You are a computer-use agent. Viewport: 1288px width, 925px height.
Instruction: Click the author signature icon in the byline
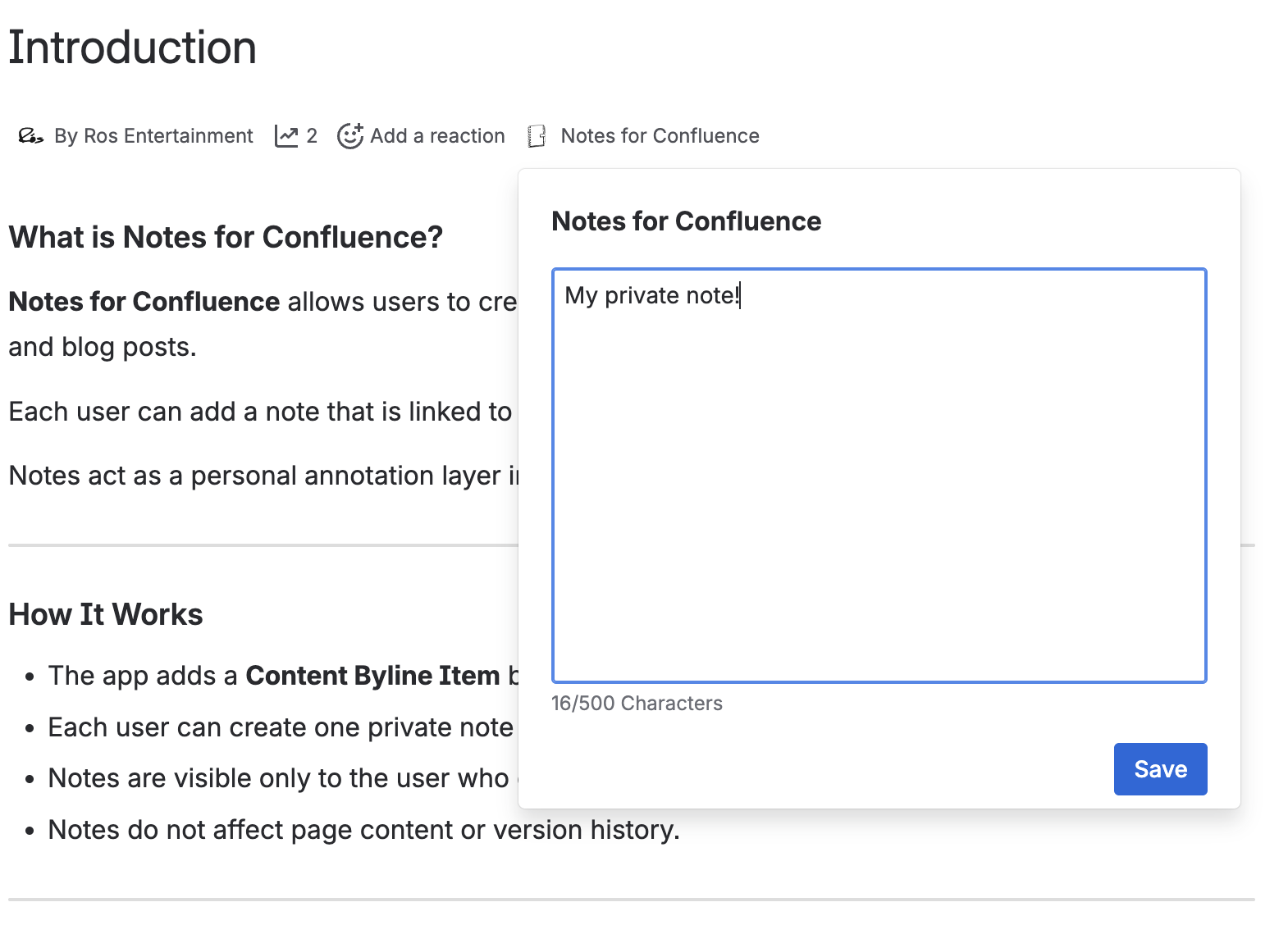(x=30, y=136)
